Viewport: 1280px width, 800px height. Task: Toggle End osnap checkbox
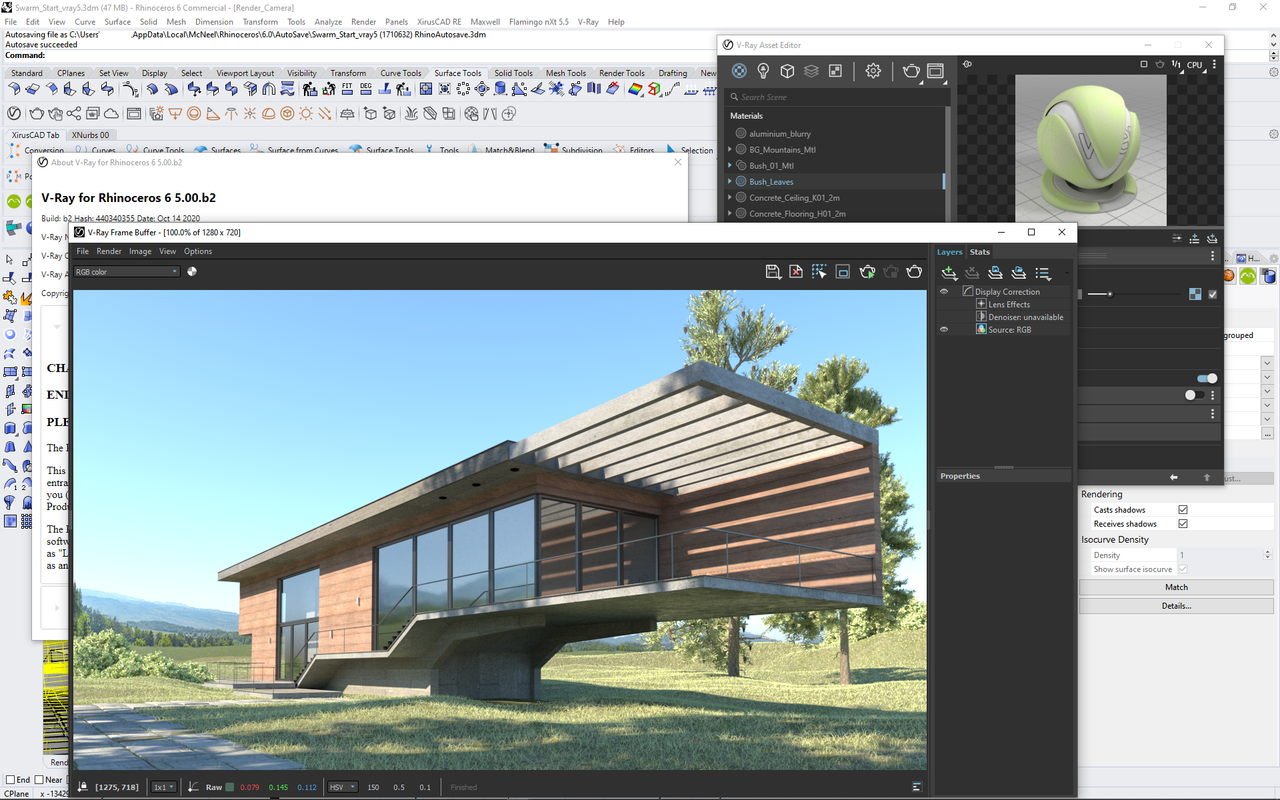click(10, 780)
